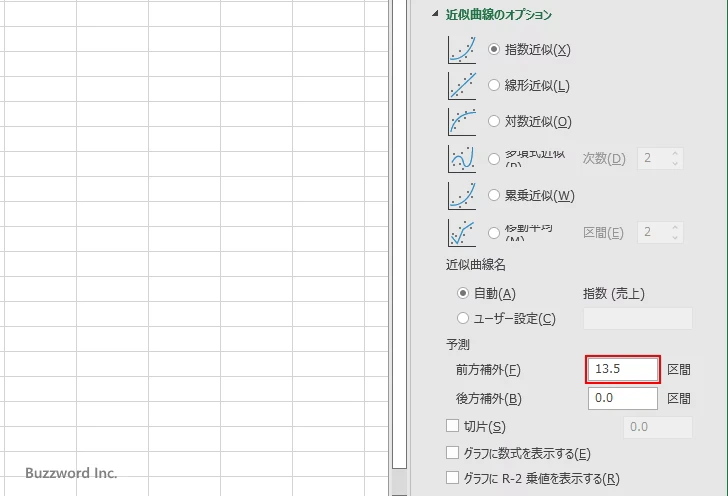Check グラフに数式を表示する(E)
Viewport: 728px width, 496px height.
pyautogui.click(x=452, y=453)
